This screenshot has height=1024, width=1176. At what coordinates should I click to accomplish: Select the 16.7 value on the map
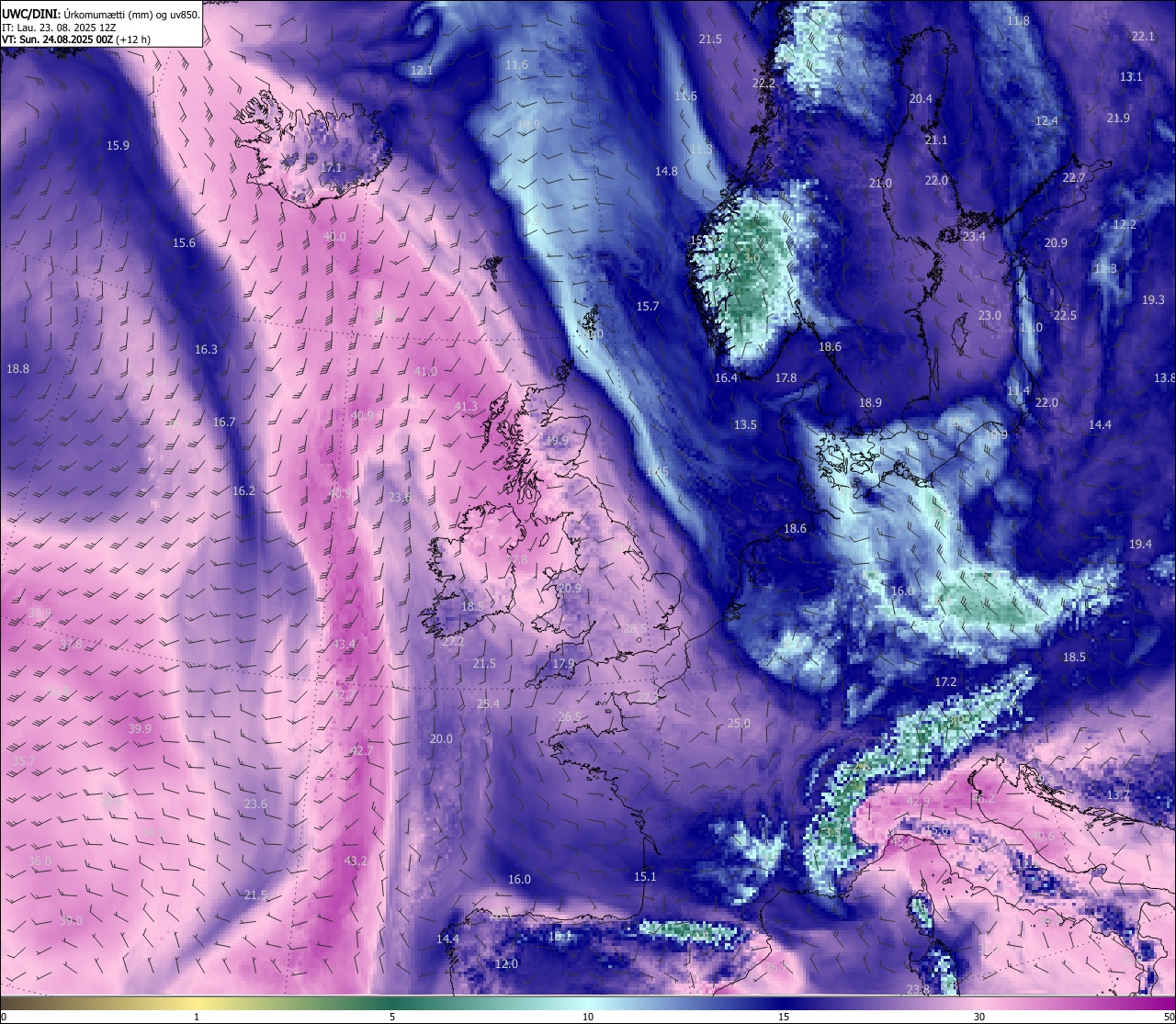[224, 422]
